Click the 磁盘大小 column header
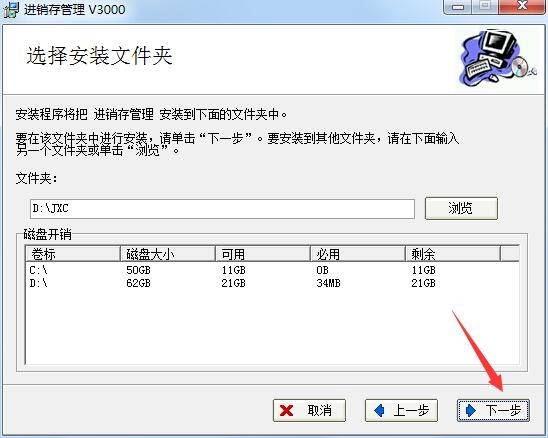The width and height of the screenshot is (548, 438). click(168, 254)
